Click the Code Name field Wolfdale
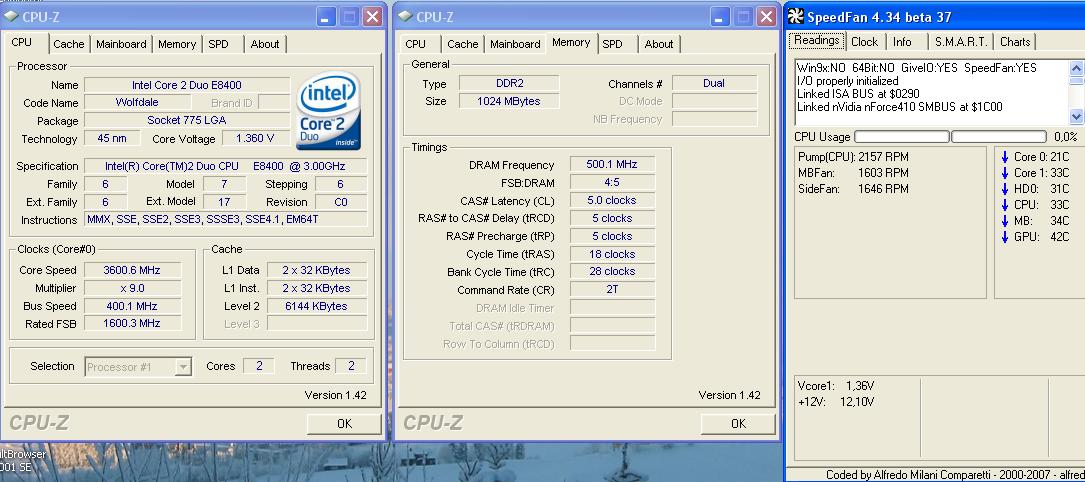 (x=136, y=102)
